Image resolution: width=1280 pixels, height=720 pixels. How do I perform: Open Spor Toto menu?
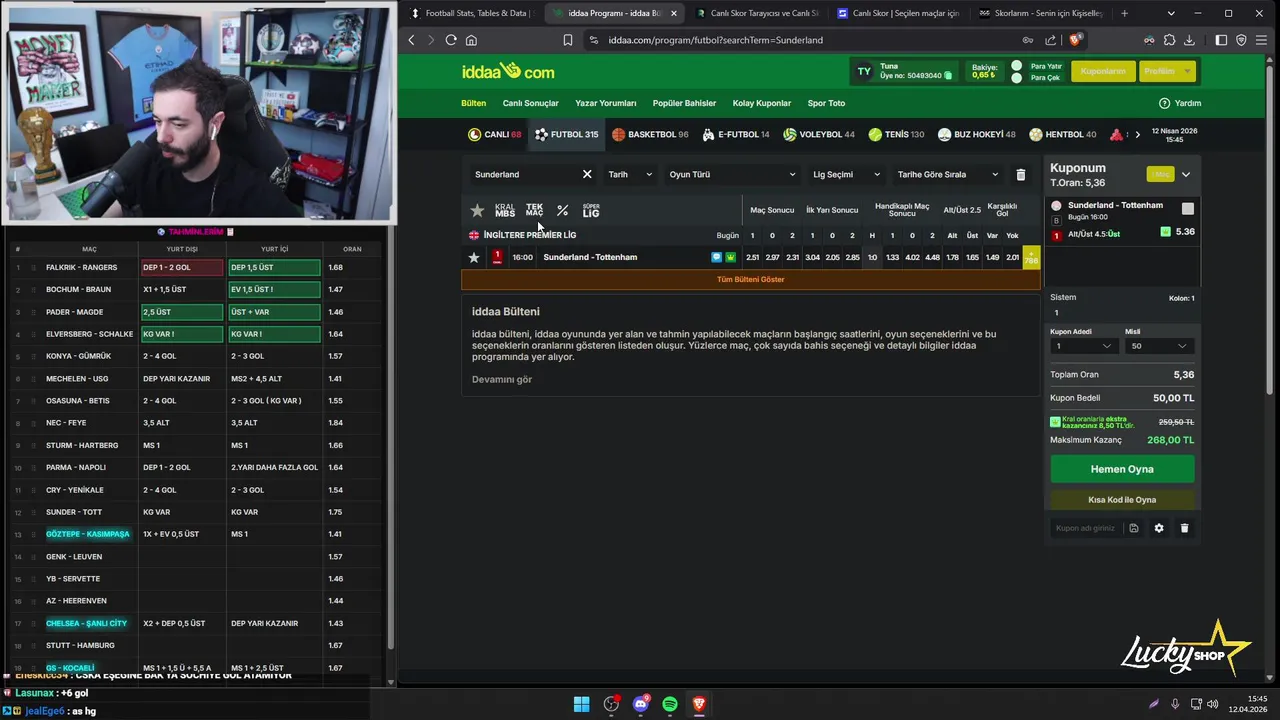(826, 103)
